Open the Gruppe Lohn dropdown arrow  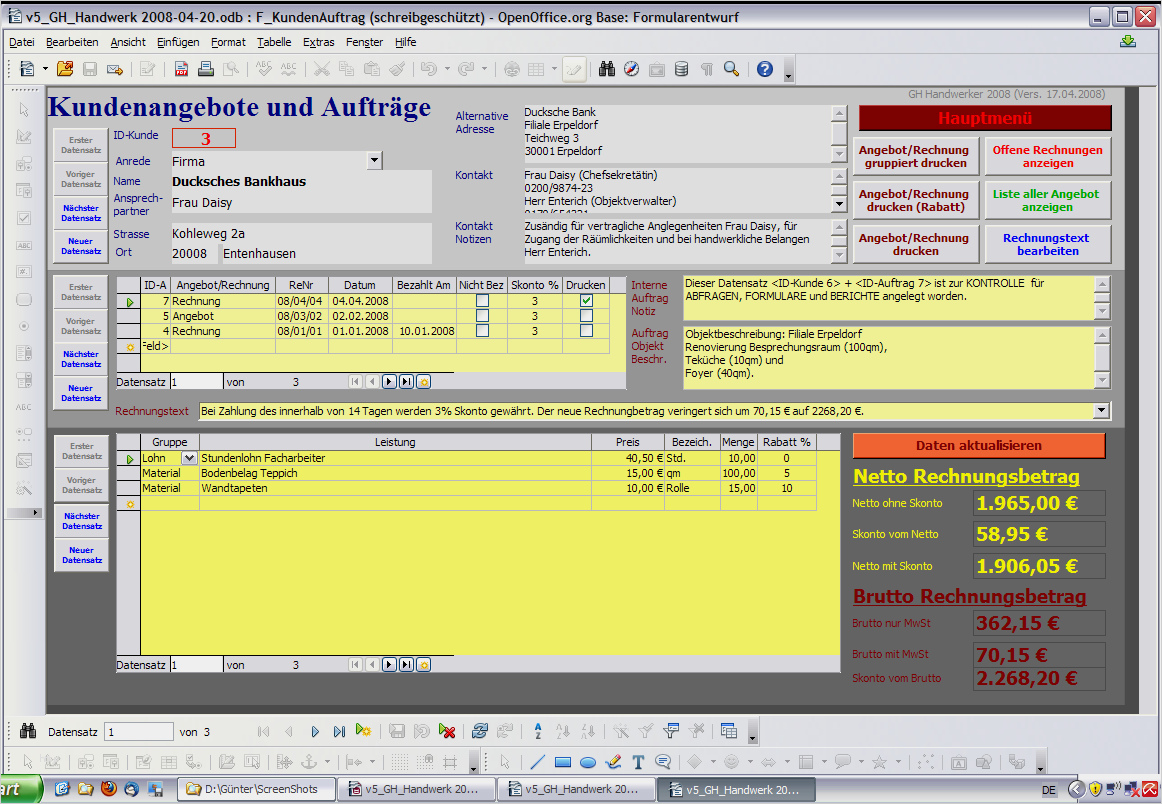pos(188,458)
